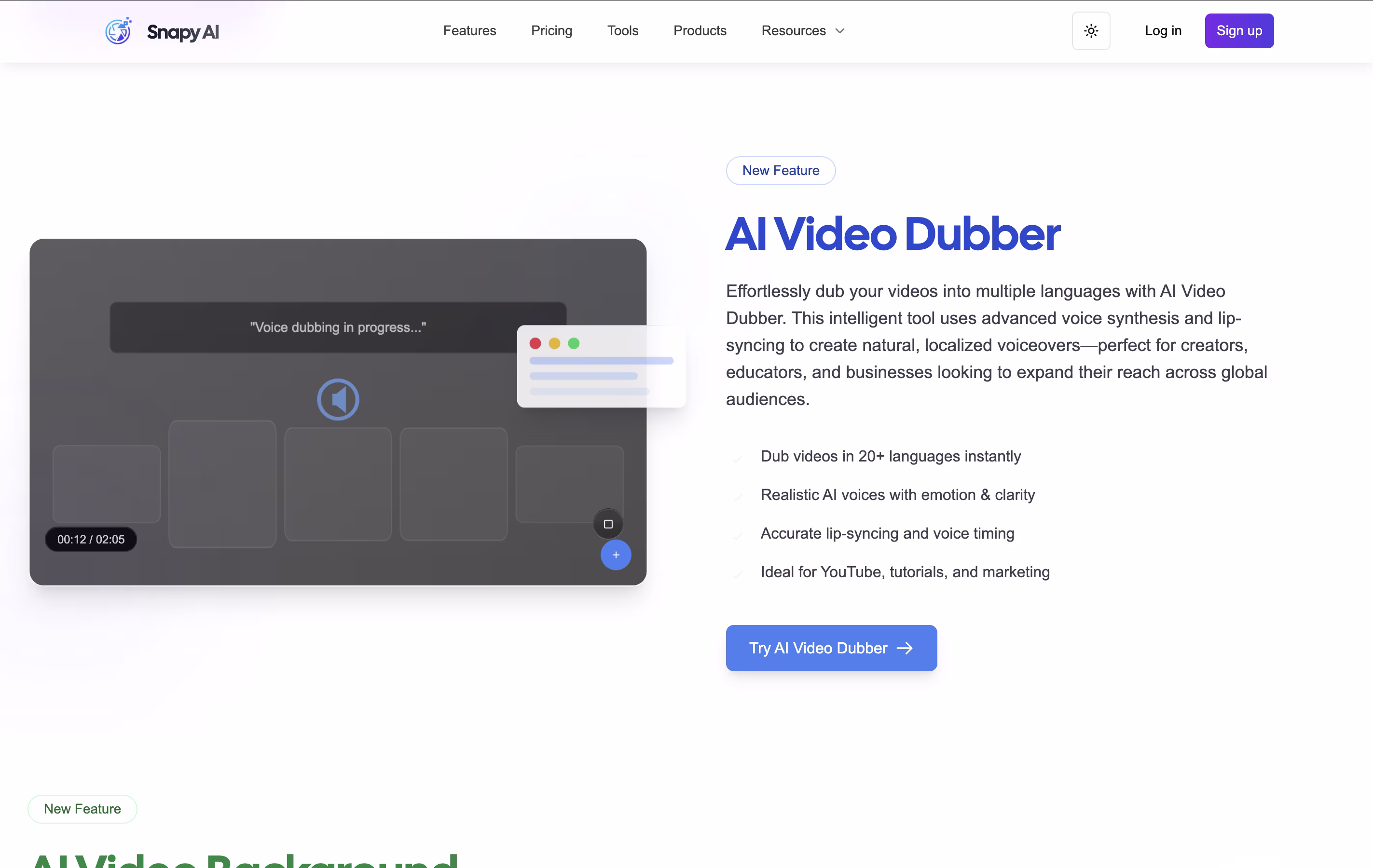Viewport: 1373px width, 868px height.
Task: Go to the Pricing page
Action: pos(551,31)
